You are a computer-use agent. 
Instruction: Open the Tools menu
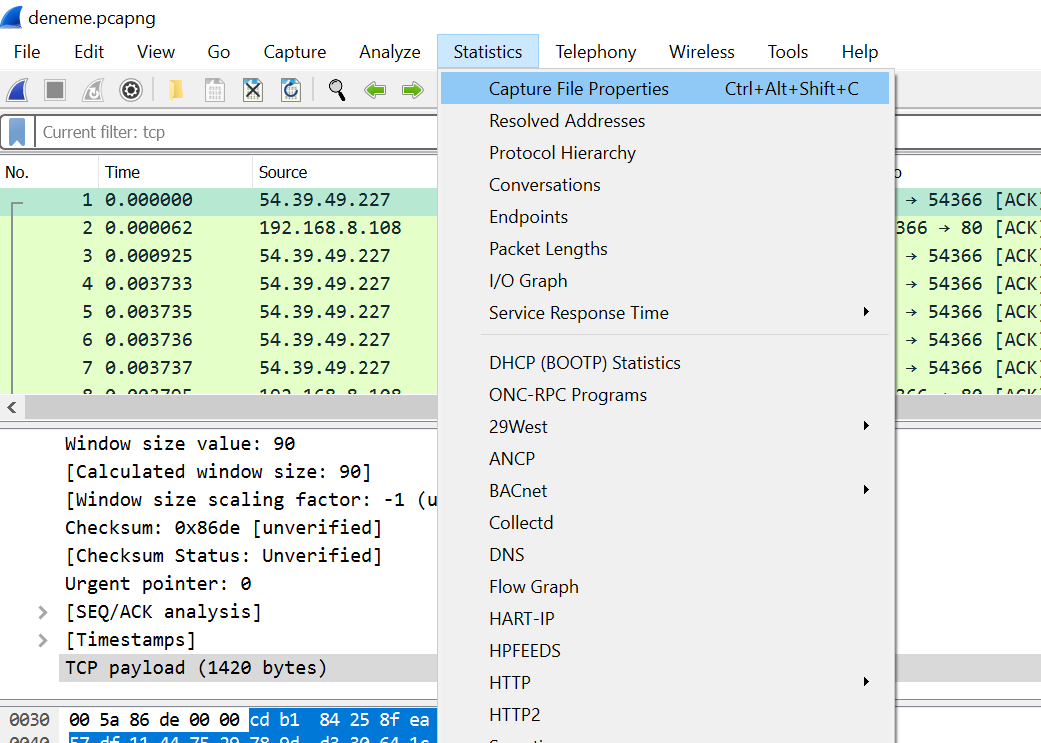click(787, 52)
